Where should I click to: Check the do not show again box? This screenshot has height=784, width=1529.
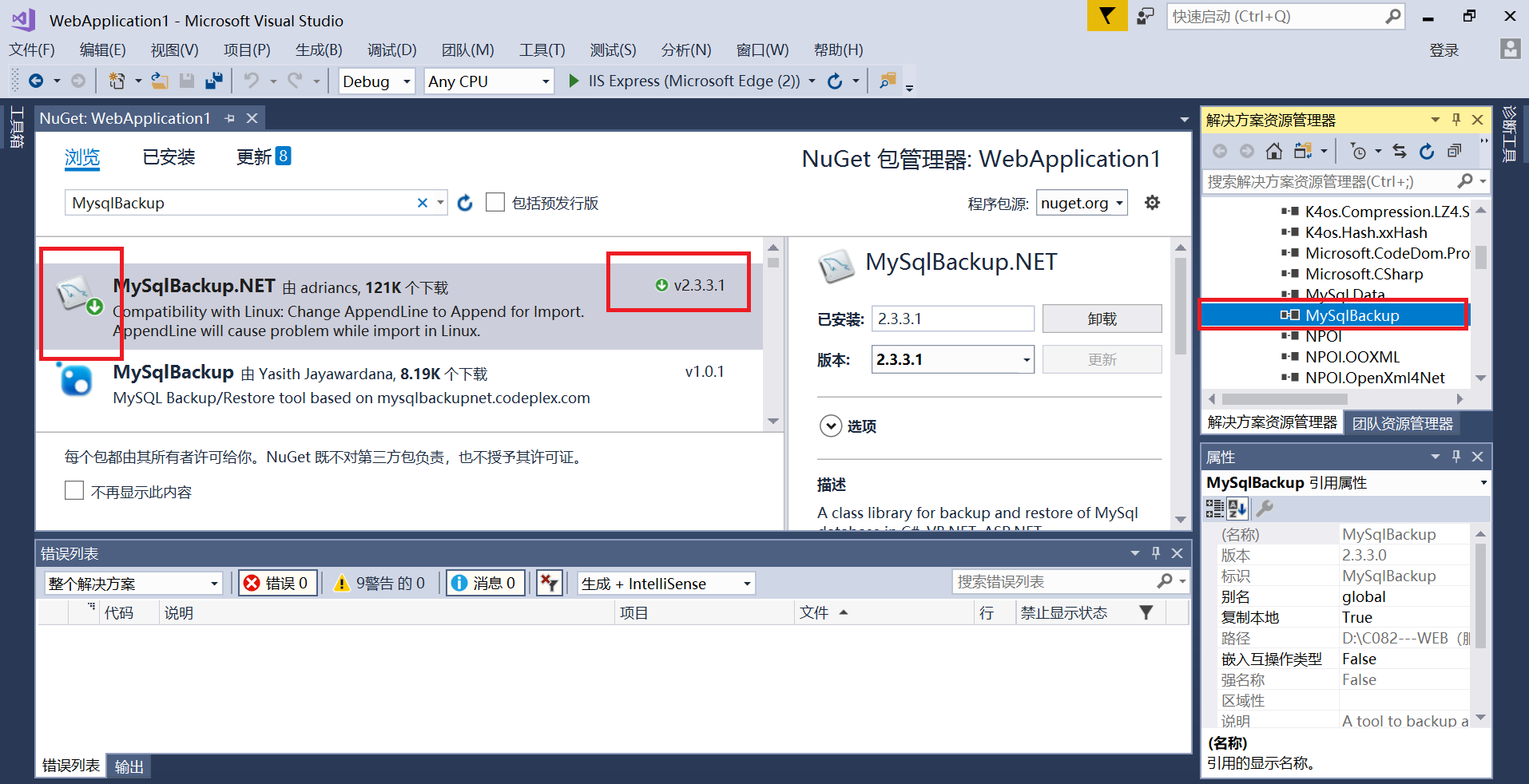[x=74, y=490]
